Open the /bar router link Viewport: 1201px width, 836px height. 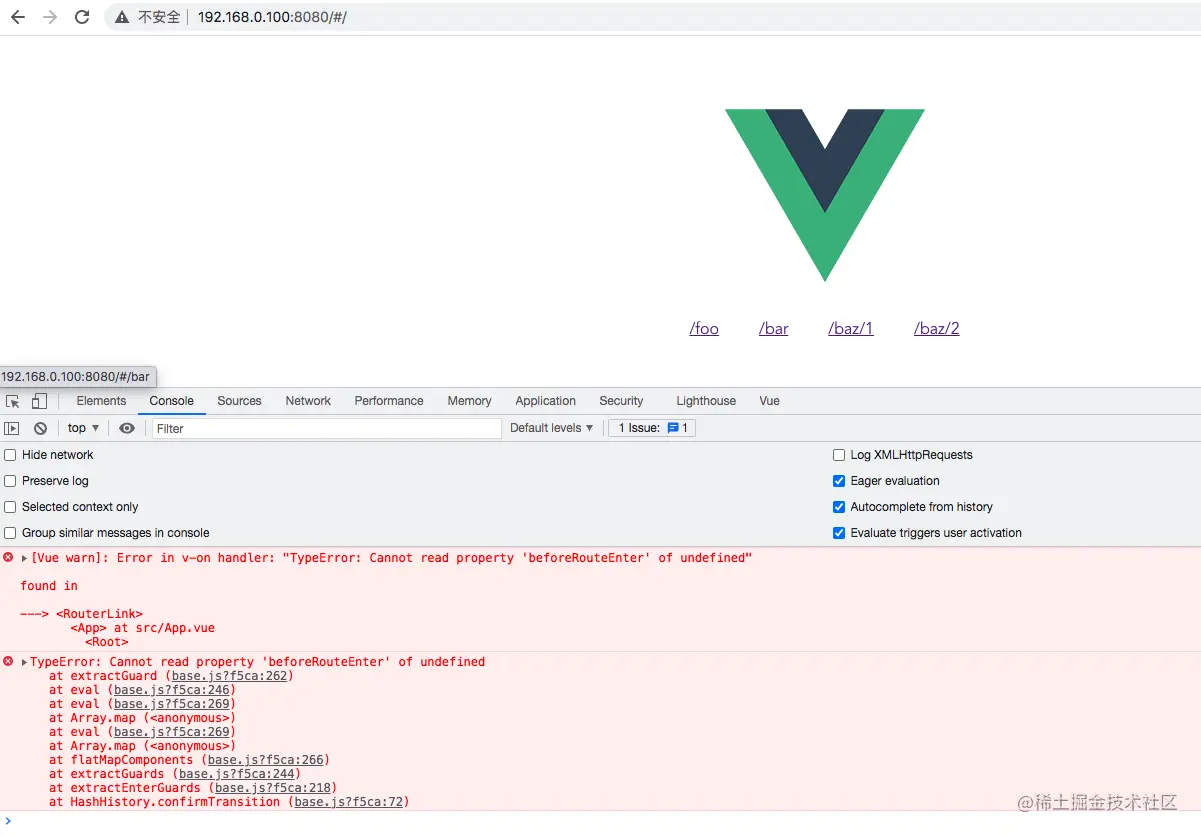point(774,328)
